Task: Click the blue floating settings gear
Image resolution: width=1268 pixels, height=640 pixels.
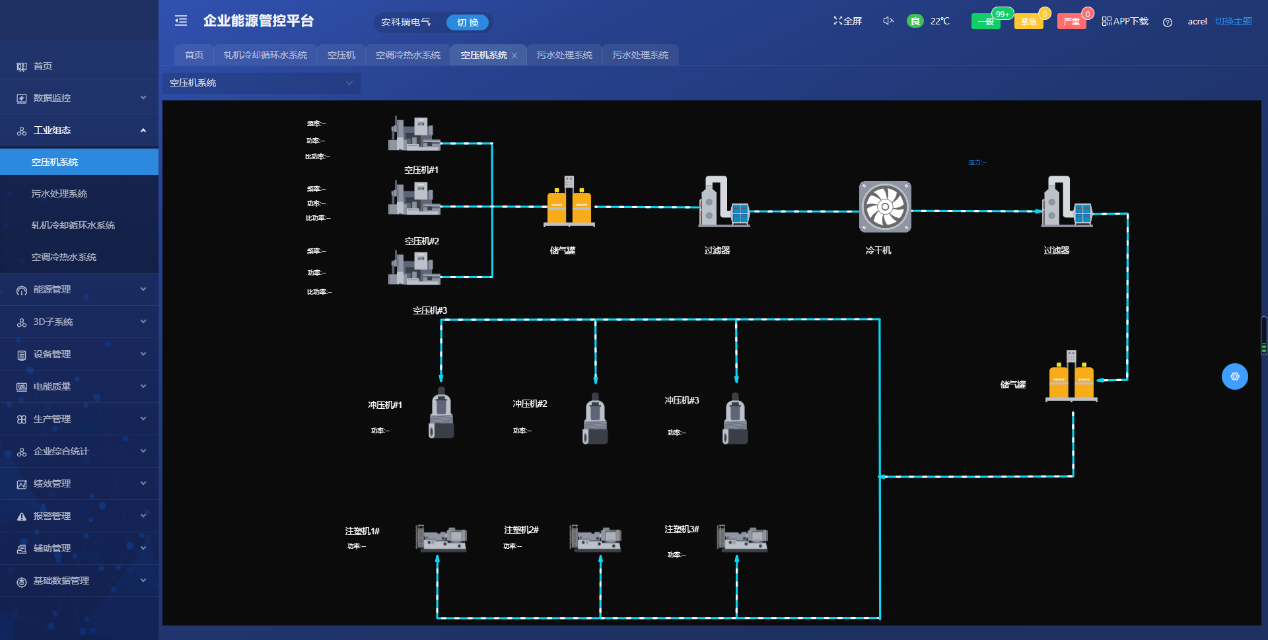Action: [x=1235, y=376]
